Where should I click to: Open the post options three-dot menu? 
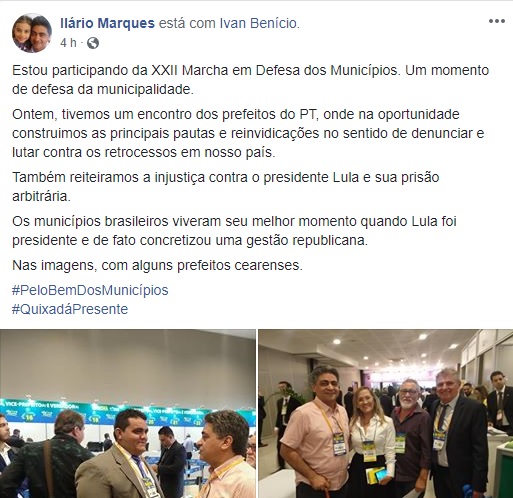pyautogui.click(x=496, y=21)
